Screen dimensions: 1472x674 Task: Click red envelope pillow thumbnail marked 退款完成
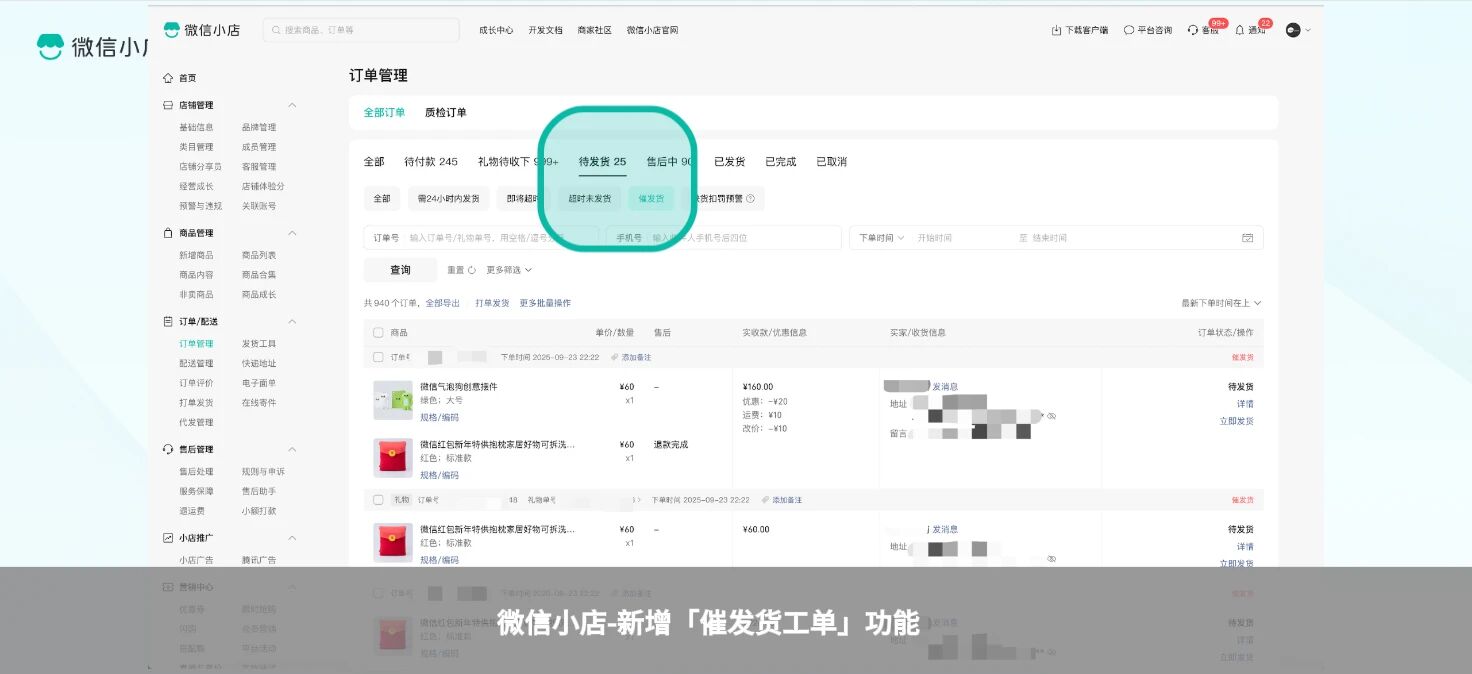393,458
